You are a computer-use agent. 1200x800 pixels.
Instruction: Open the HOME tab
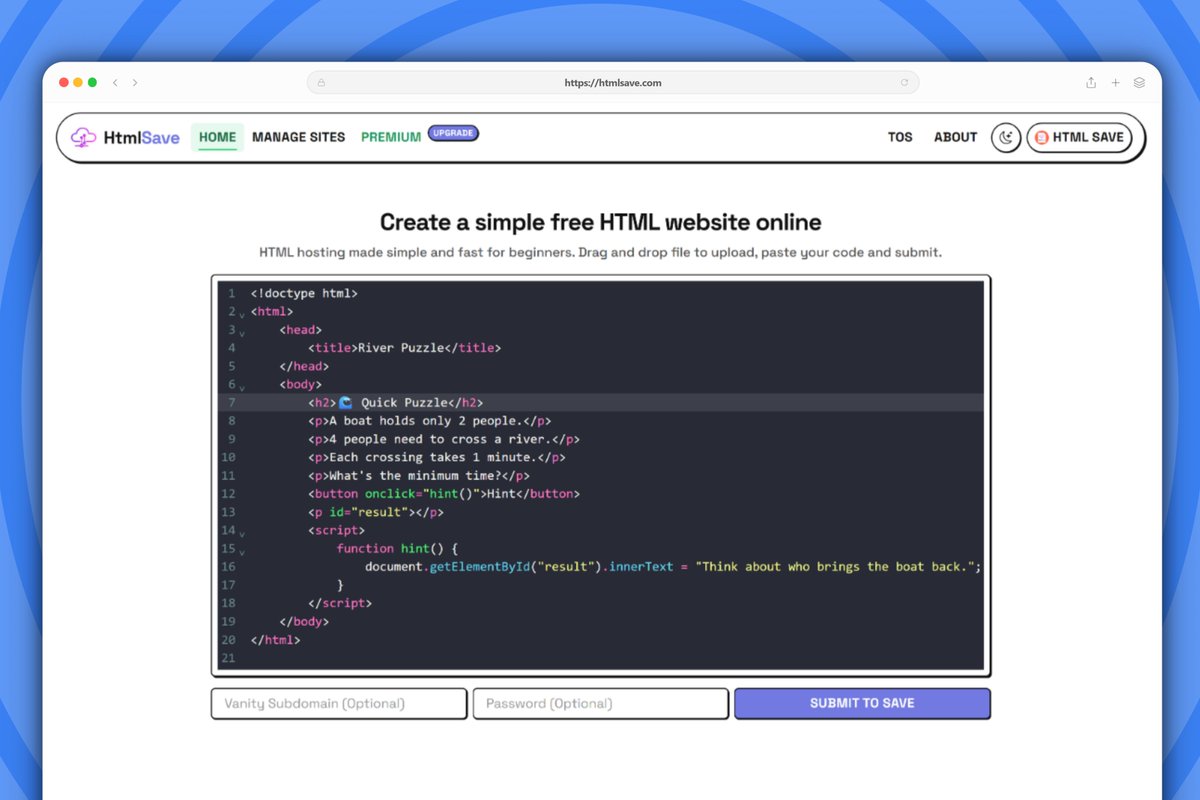pyautogui.click(x=217, y=138)
